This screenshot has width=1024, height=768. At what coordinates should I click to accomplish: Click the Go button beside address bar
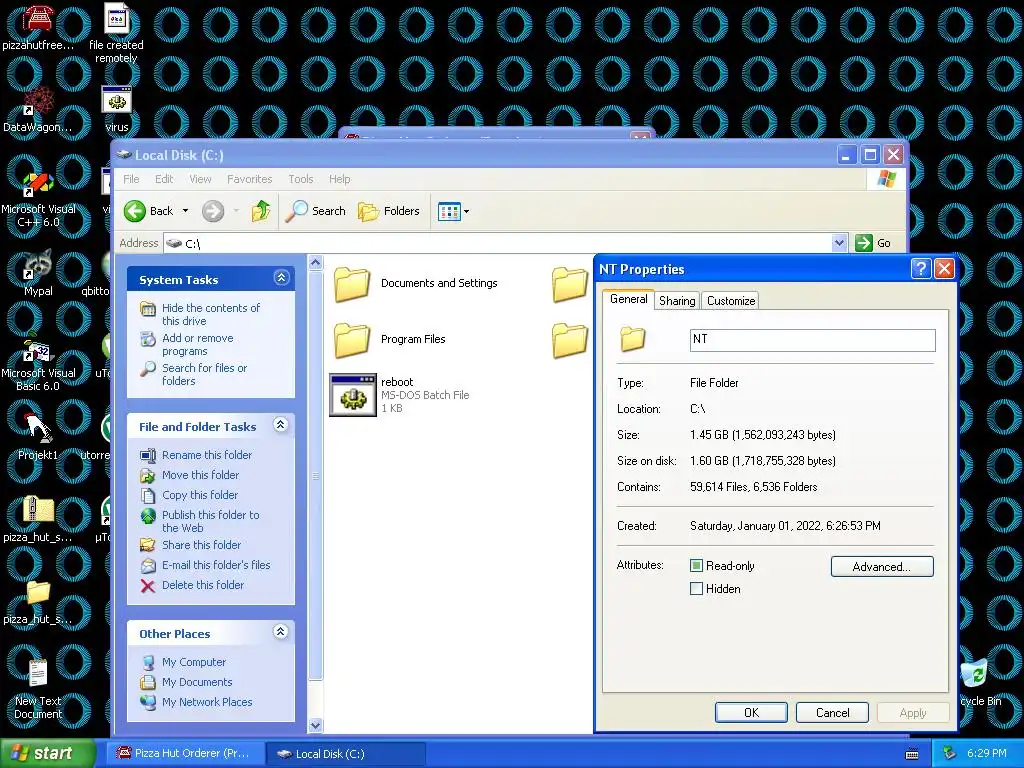tap(873, 243)
